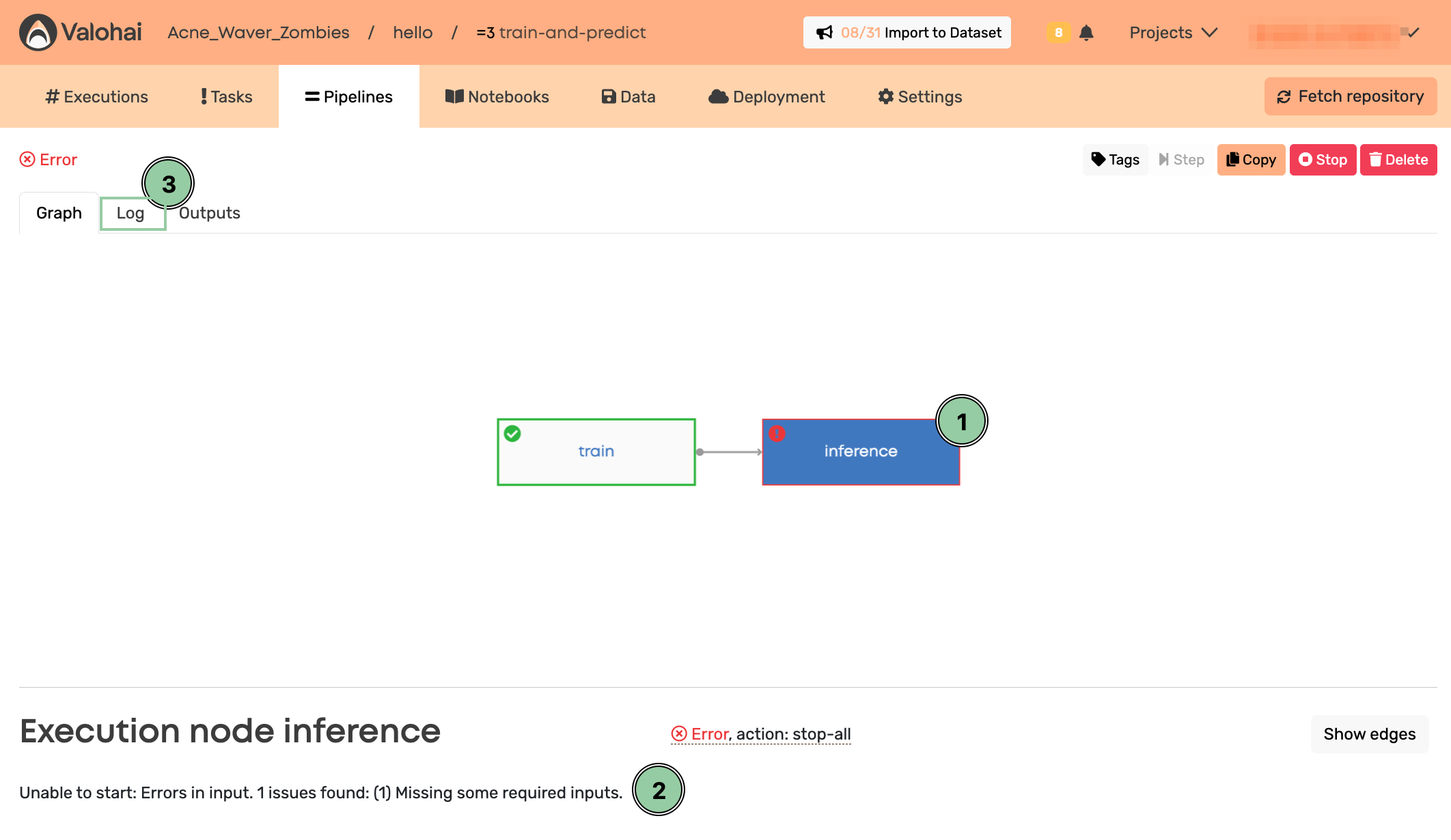
Task: Click the yellow notification count badge
Action: [x=1058, y=32]
